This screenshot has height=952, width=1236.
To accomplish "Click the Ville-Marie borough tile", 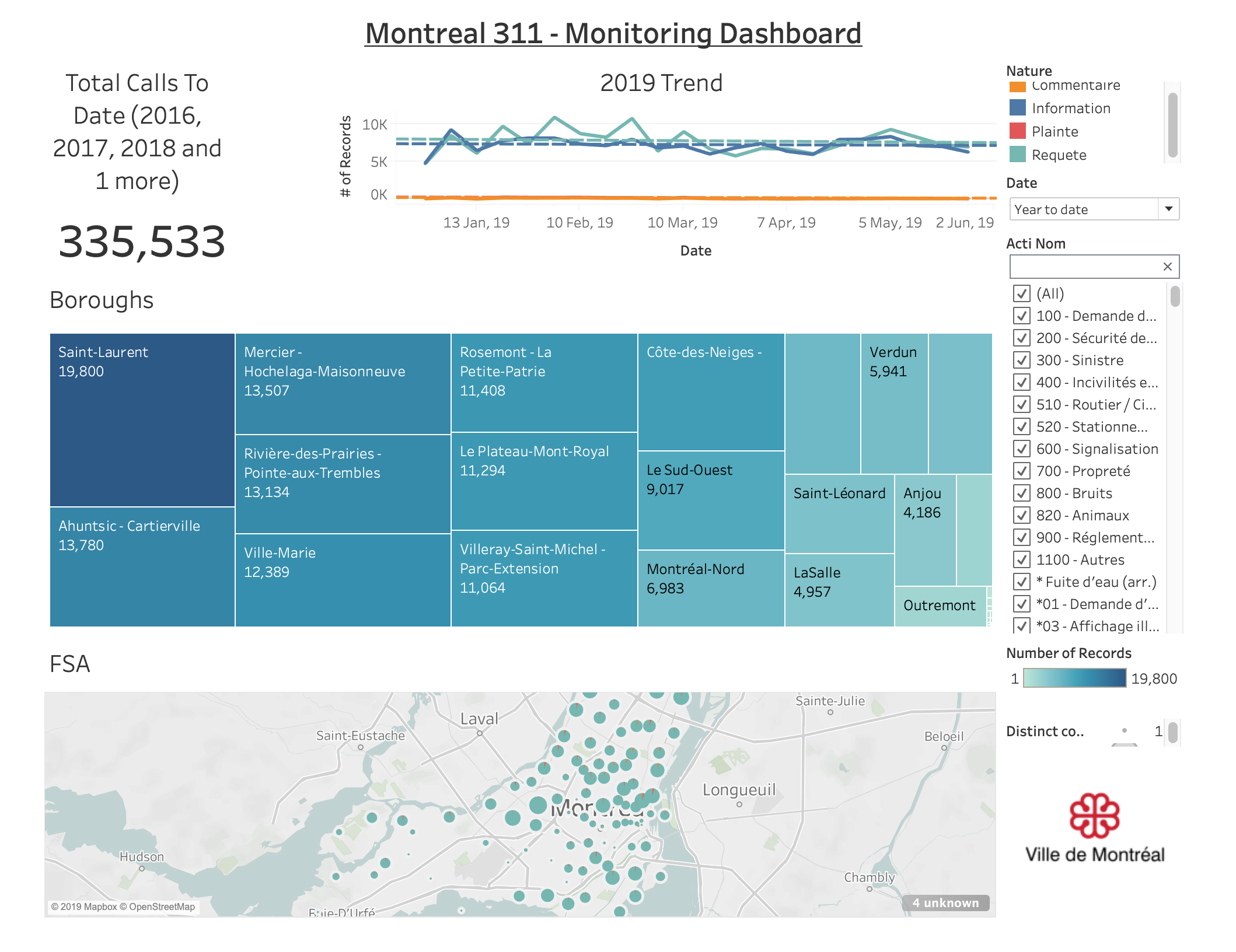I will tap(343, 580).
